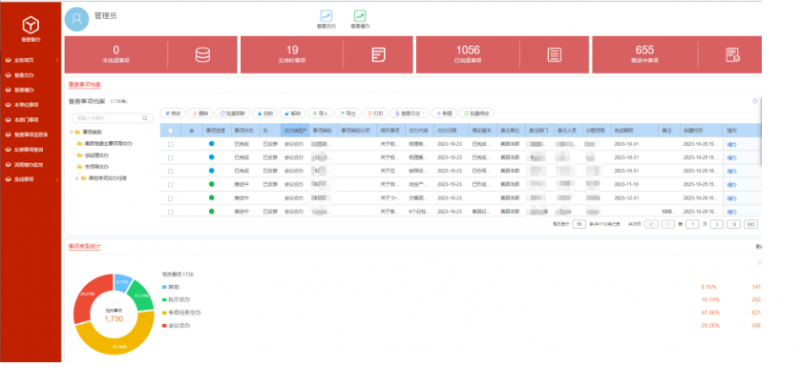Go to next page in table pagination
The width and height of the screenshot is (800, 367).
click(x=717, y=224)
